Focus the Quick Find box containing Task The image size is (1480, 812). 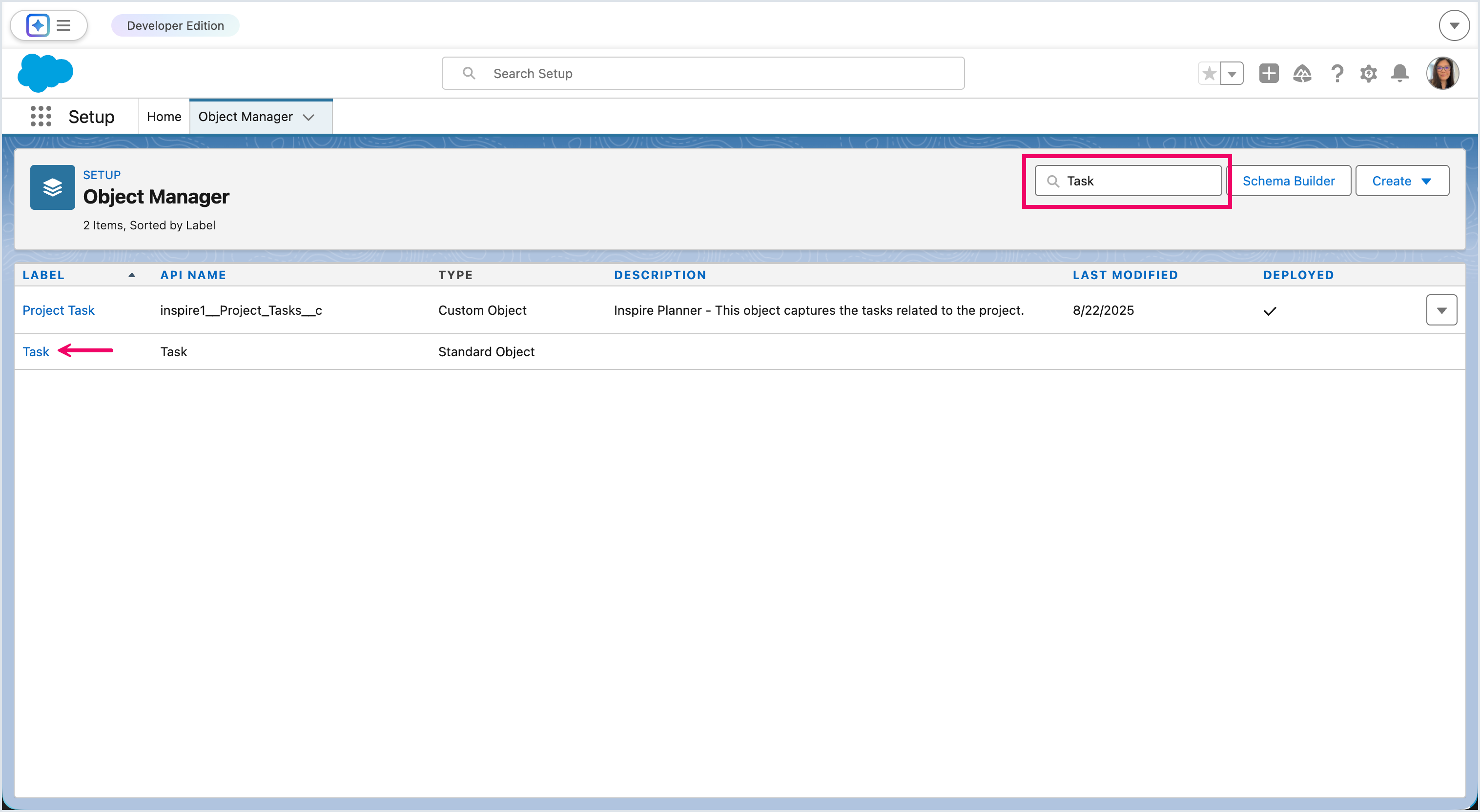(x=1128, y=181)
